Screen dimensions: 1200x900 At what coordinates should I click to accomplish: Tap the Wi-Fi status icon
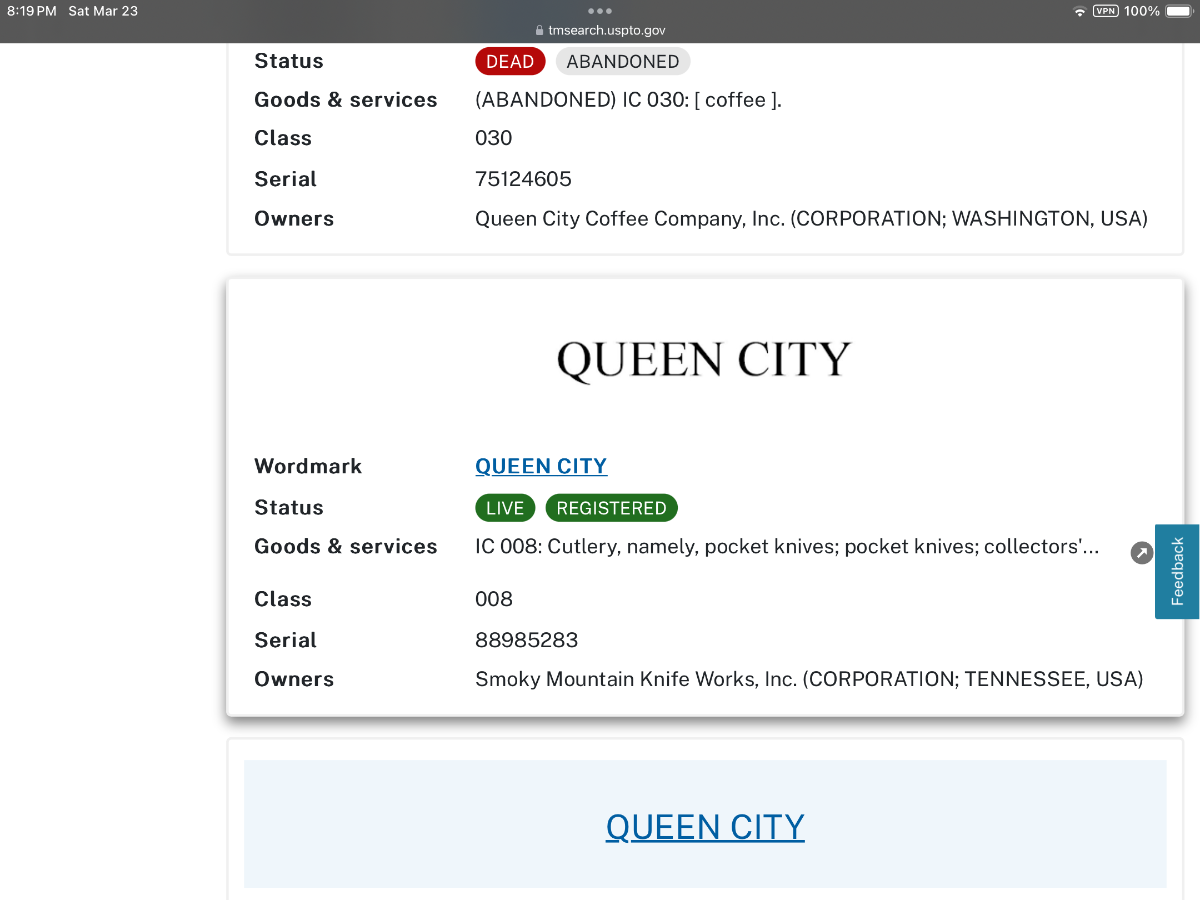pos(1080,11)
